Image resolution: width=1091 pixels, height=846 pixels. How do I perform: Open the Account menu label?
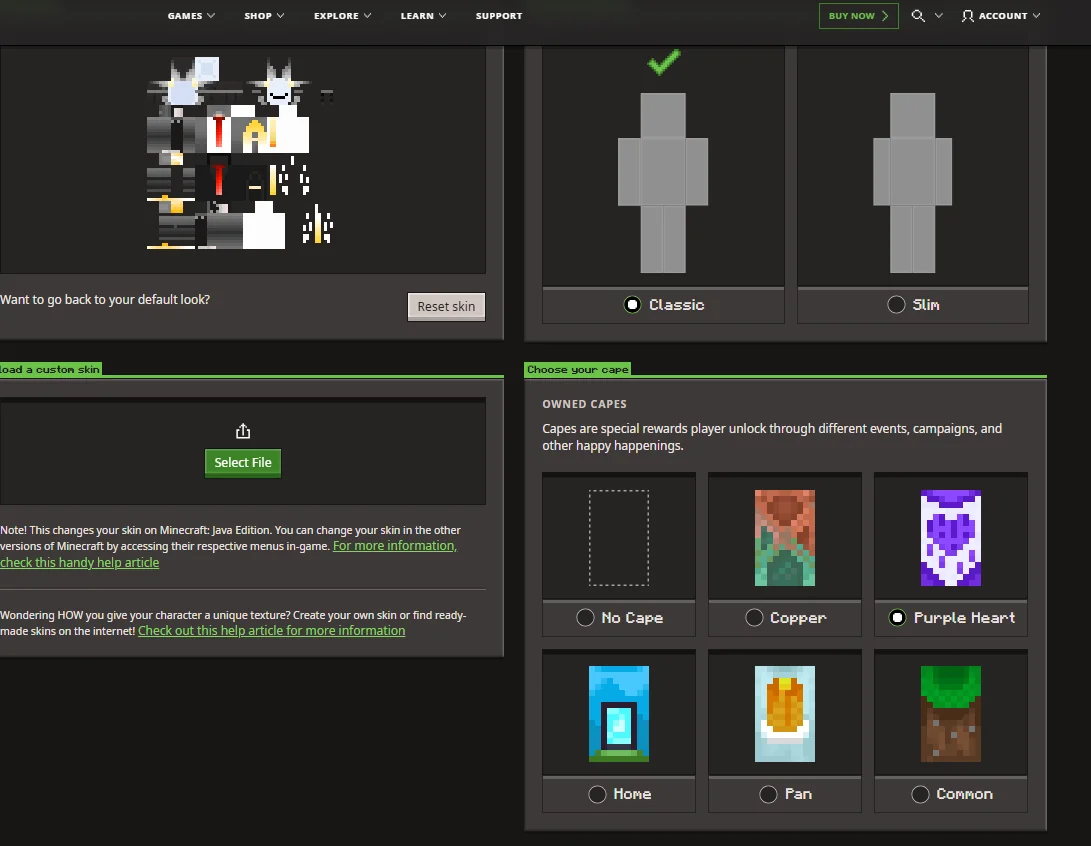(1003, 15)
